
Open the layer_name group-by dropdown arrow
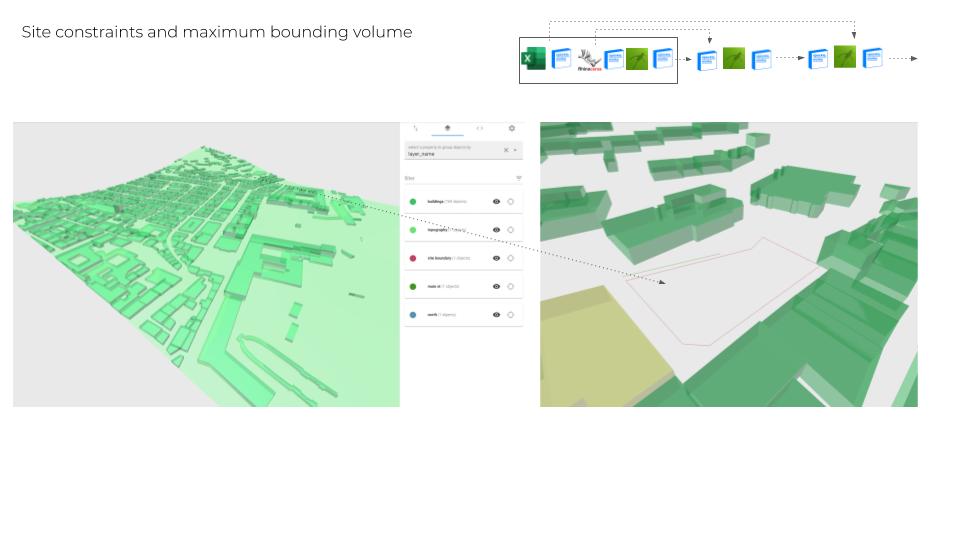pyautogui.click(x=515, y=150)
